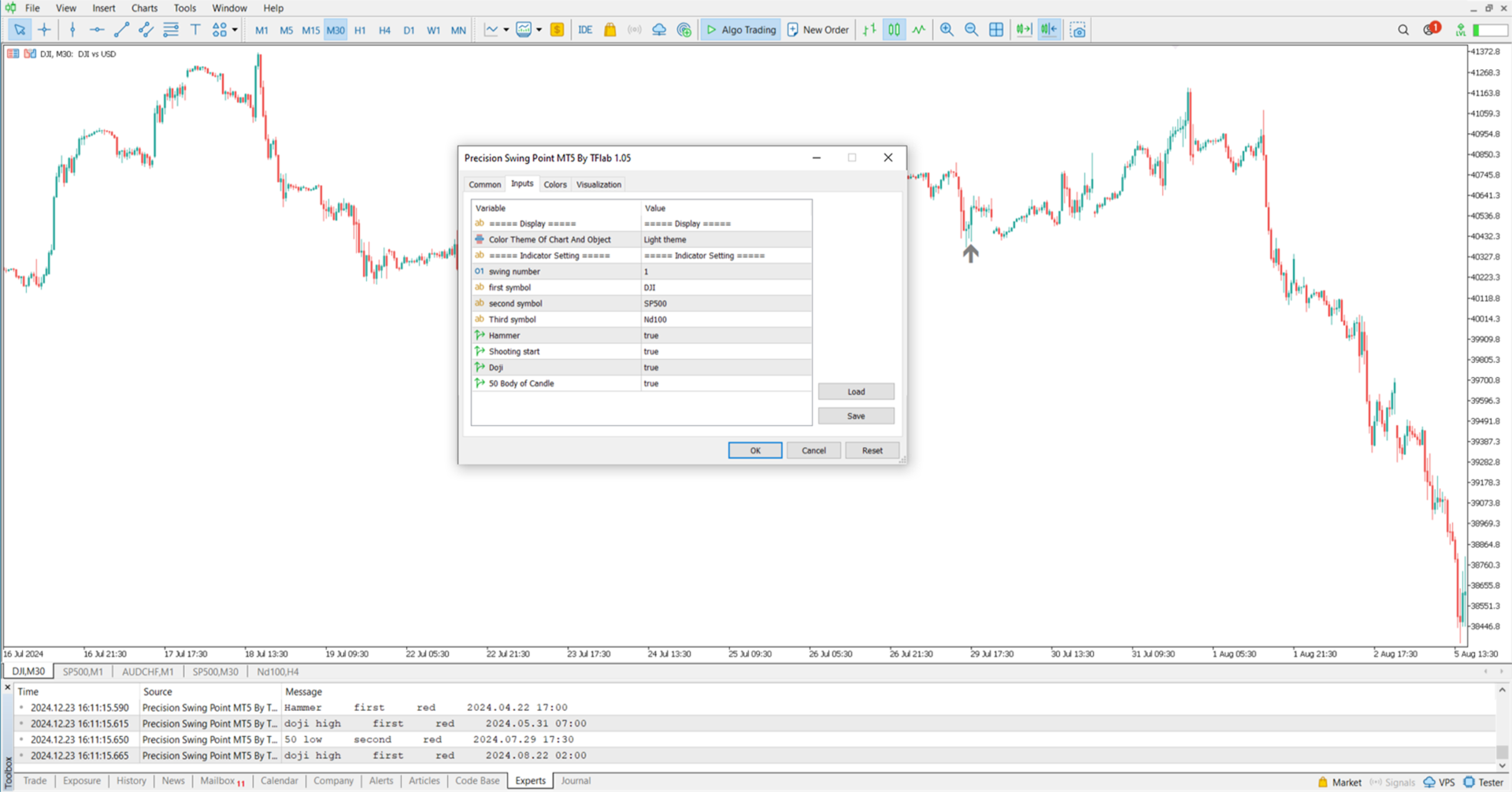Screen dimensions: 1512x792
Task: Take a chart screenshot
Action: 1078,30
